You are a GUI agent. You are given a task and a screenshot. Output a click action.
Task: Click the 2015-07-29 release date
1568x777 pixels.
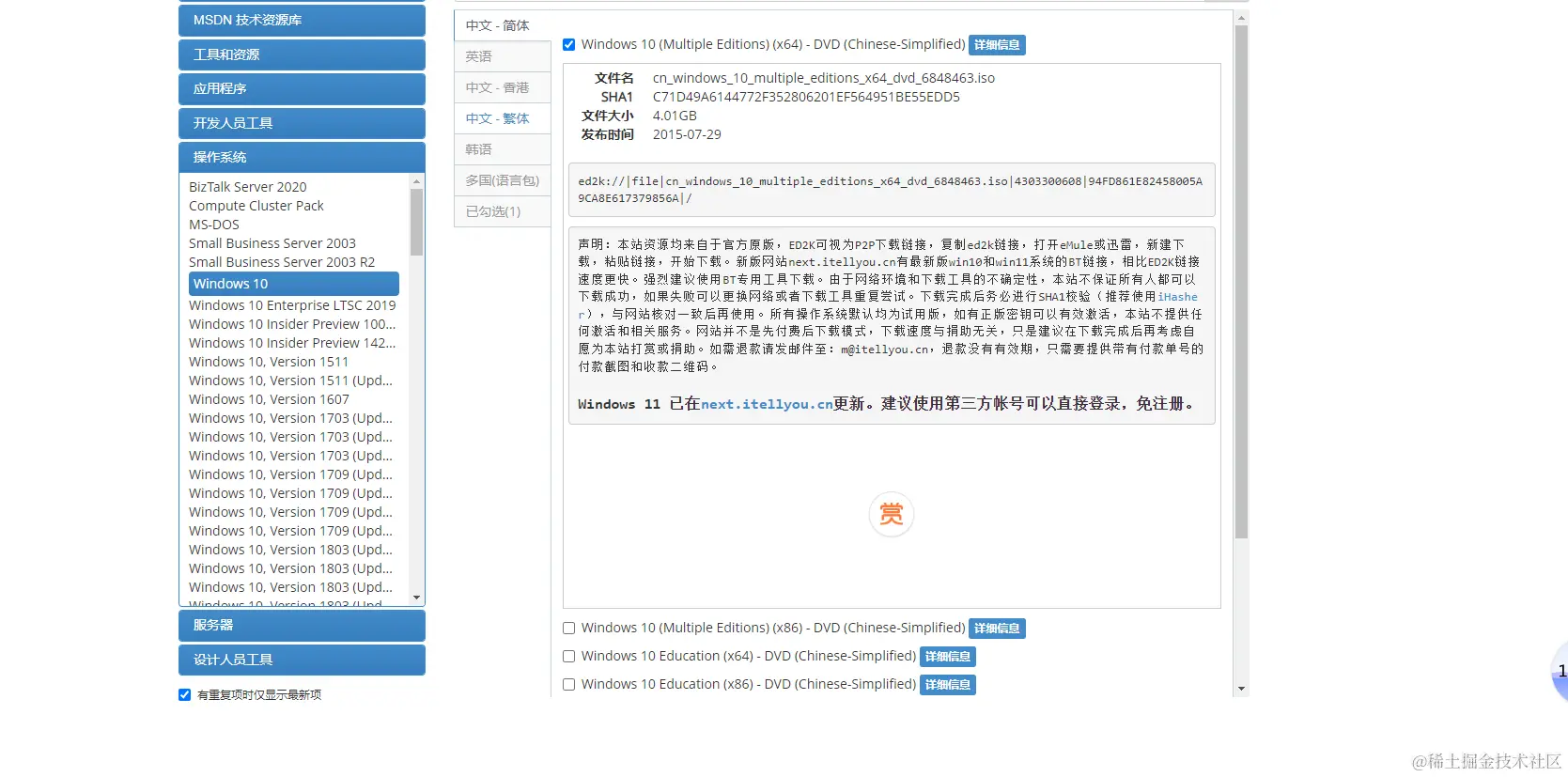click(x=687, y=134)
